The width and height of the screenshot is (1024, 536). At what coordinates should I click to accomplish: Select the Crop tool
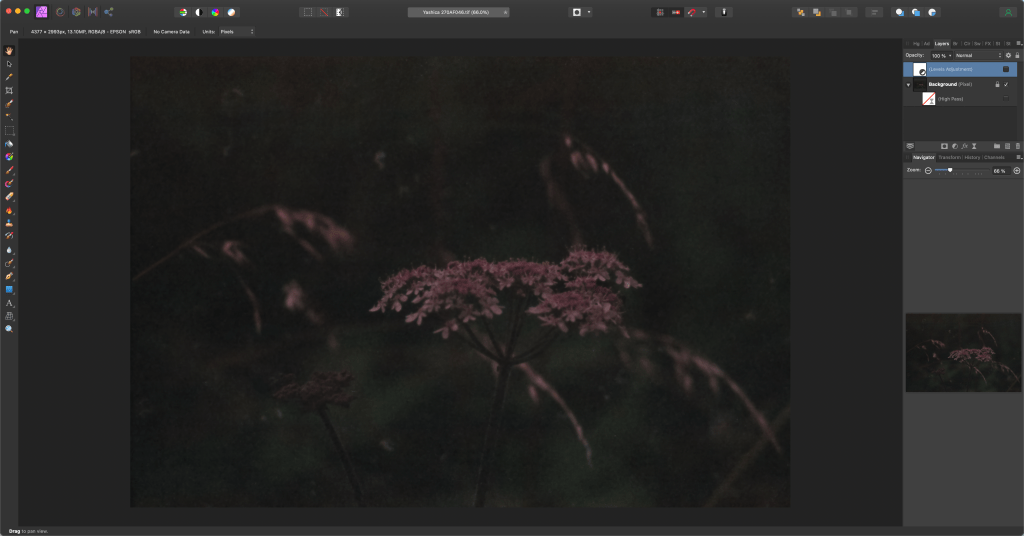coord(9,90)
